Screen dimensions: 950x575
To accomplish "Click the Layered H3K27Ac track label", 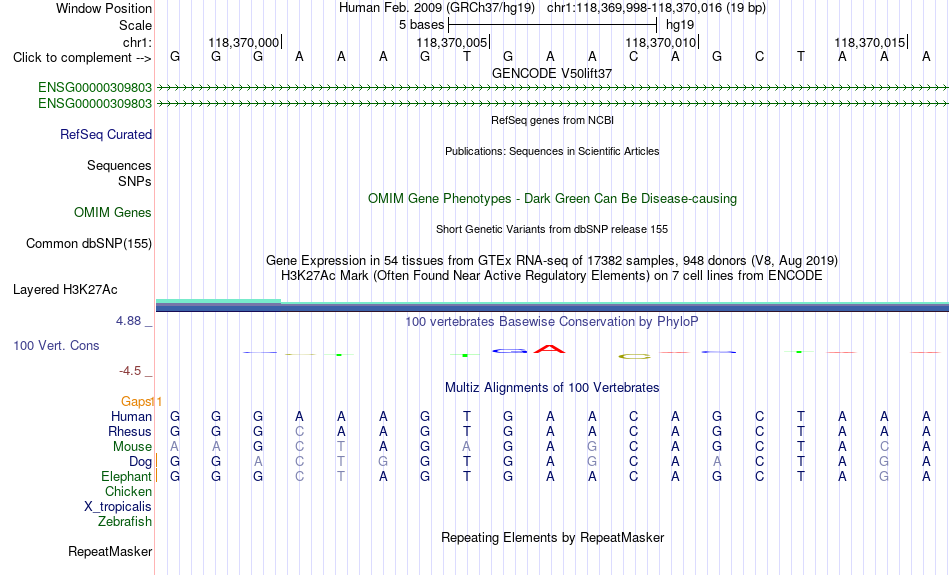I will (x=65, y=290).
